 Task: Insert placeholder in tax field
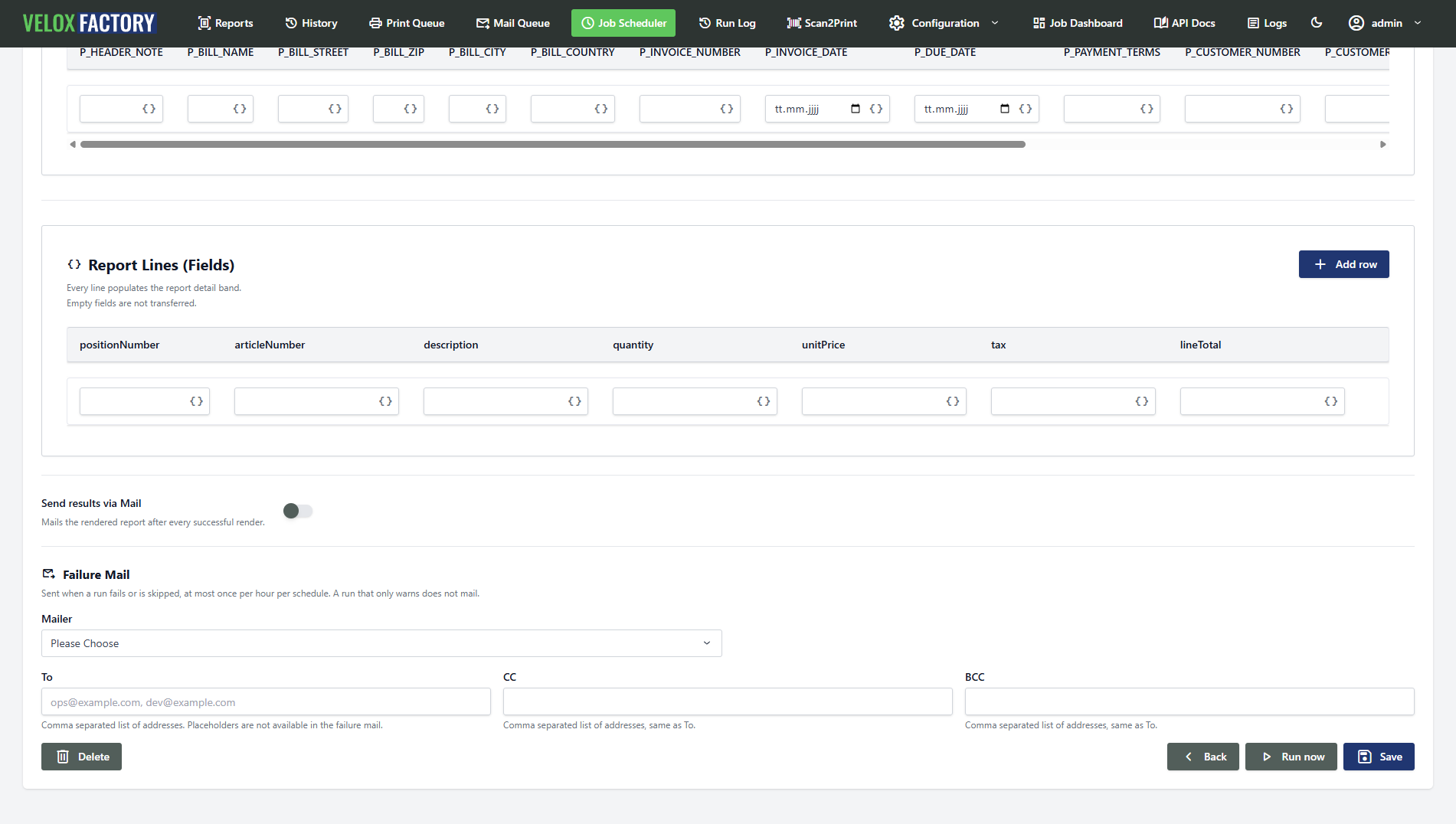click(1142, 401)
